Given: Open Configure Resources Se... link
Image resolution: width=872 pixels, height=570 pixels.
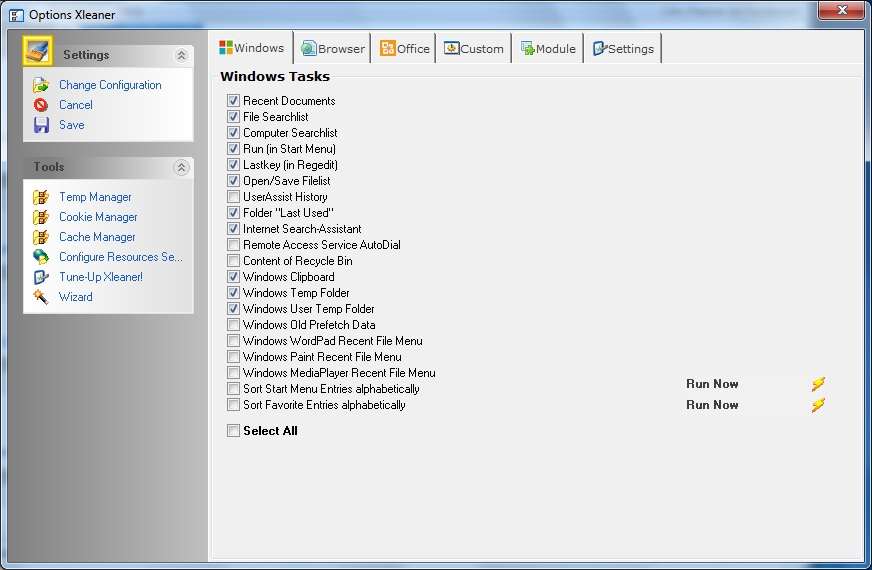Looking at the screenshot, I should coord(121,257).
